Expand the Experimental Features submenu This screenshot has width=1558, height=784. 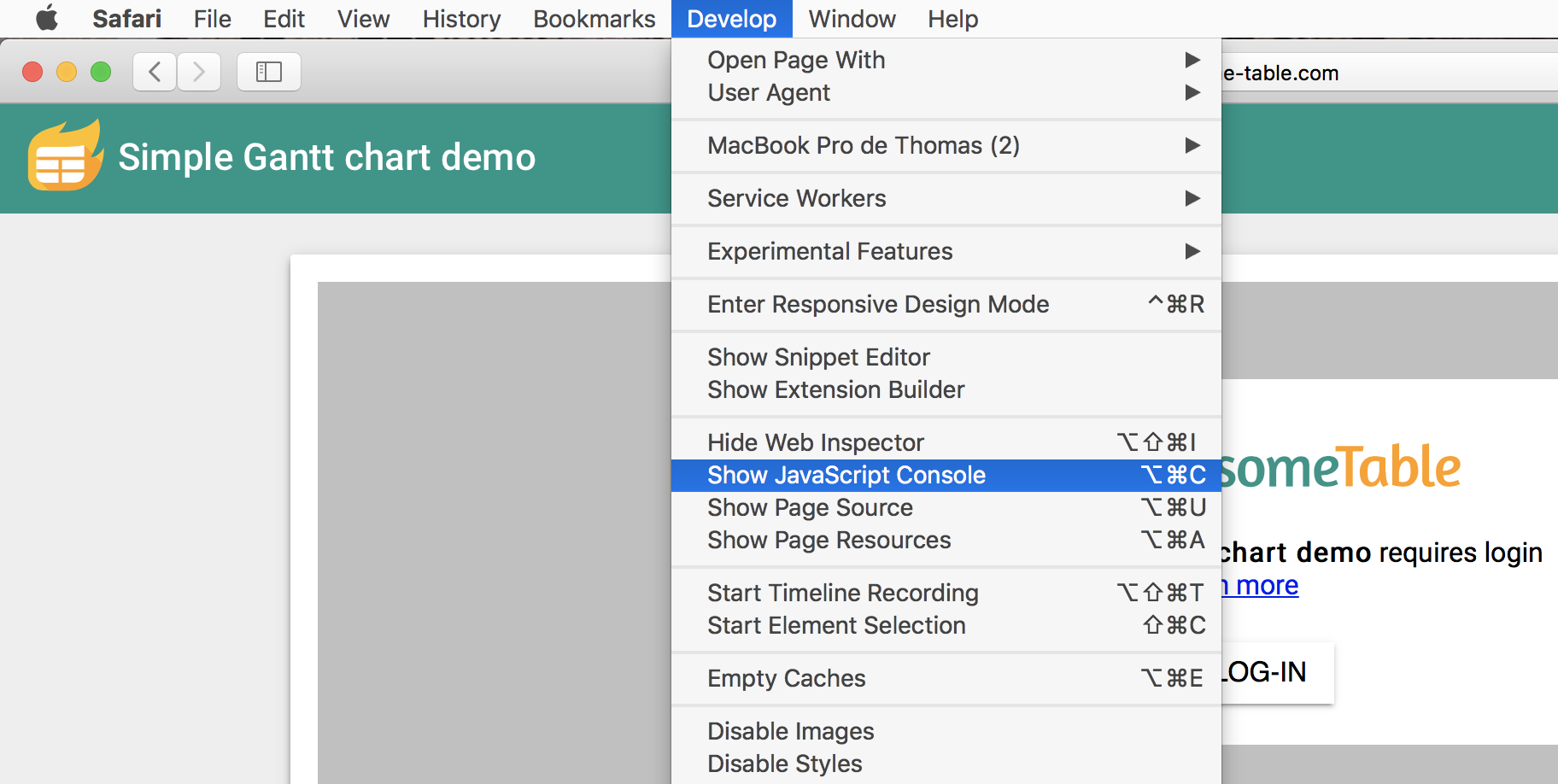tap(946, 251)
